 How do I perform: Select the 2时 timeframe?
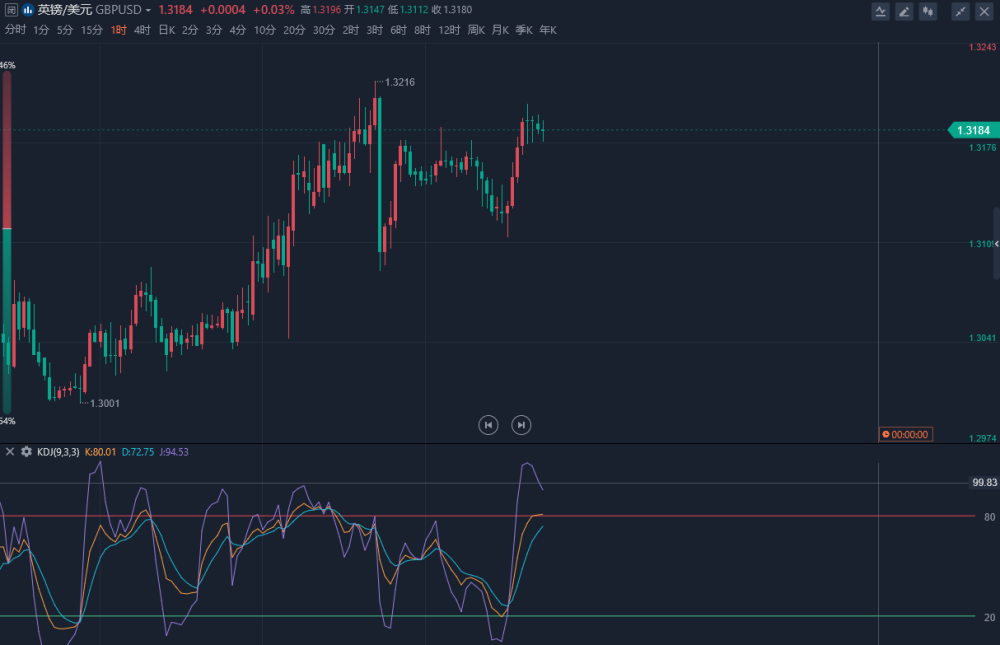(351, 30)
